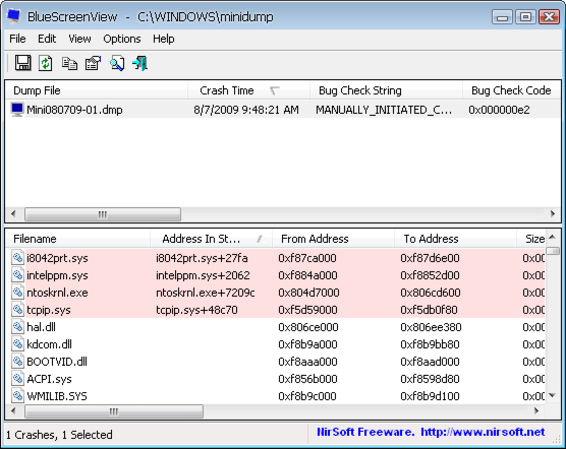The height and width of the screenshot is (449, 566).
Task: Visit the http://www.nirsoft.net link
Action: (483, 432)
